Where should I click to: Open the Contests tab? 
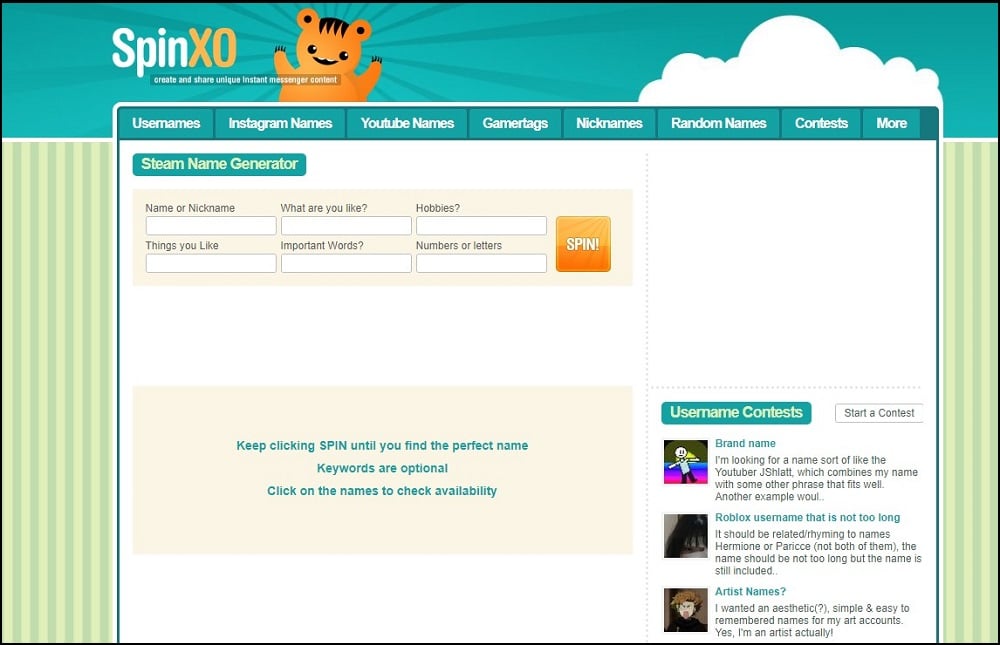coord(821,123)
